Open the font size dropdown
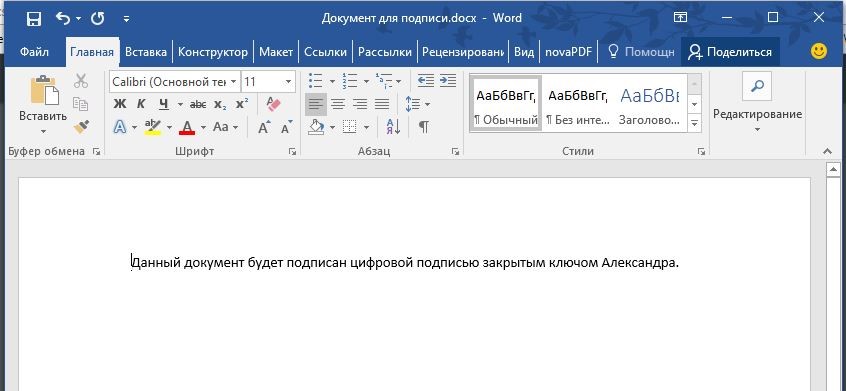846x391 pixels. (289, 82)
